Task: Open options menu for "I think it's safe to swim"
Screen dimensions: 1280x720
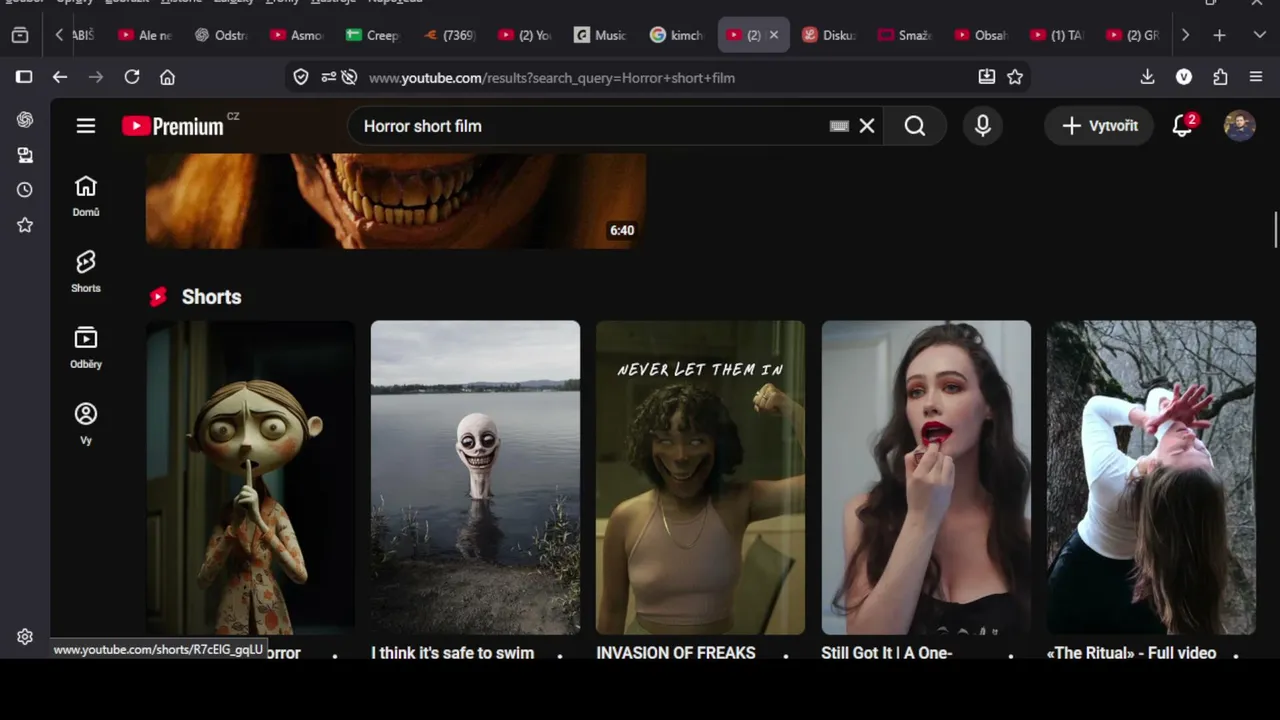Action: pyautogui.click(x=560, y=654)
